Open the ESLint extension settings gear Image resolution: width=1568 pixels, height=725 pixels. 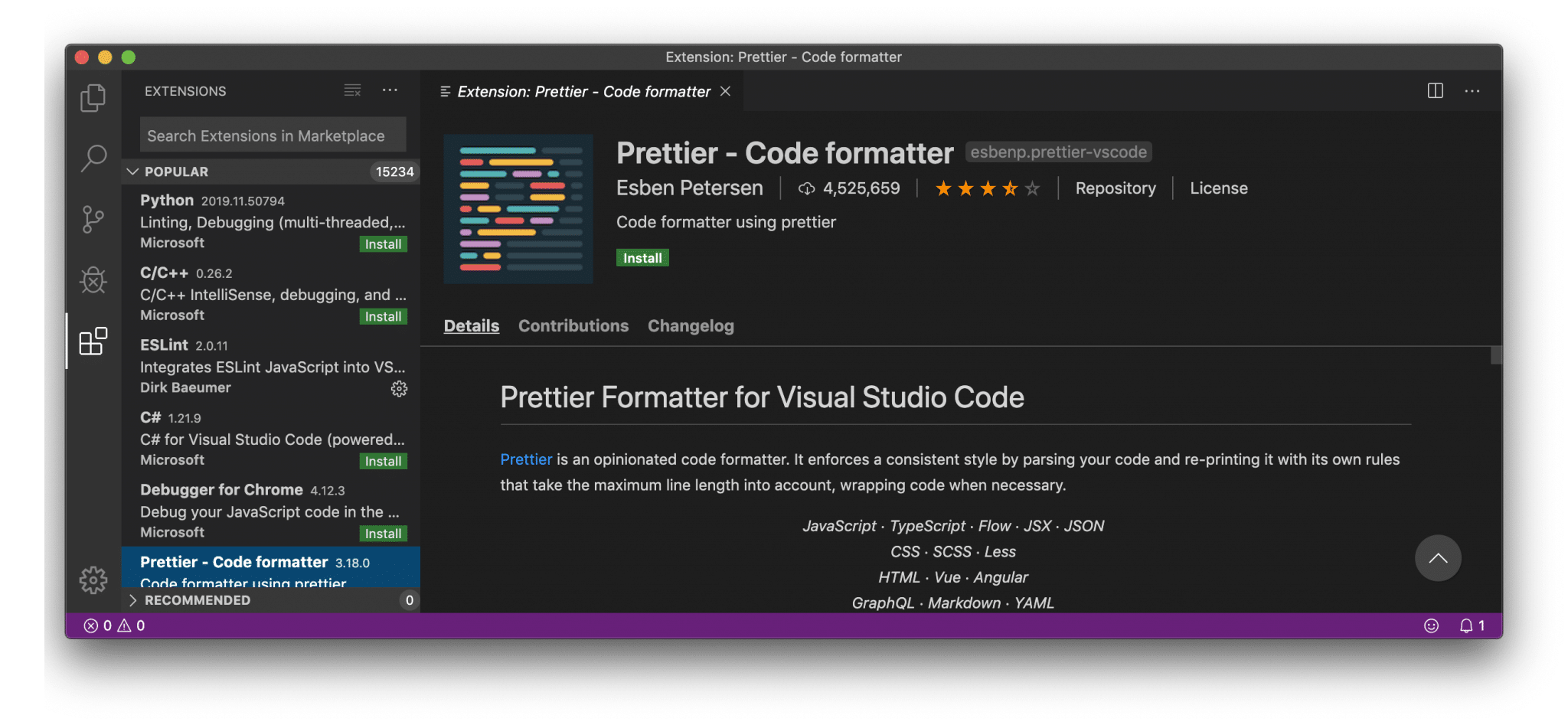click(x=398, y=389)
